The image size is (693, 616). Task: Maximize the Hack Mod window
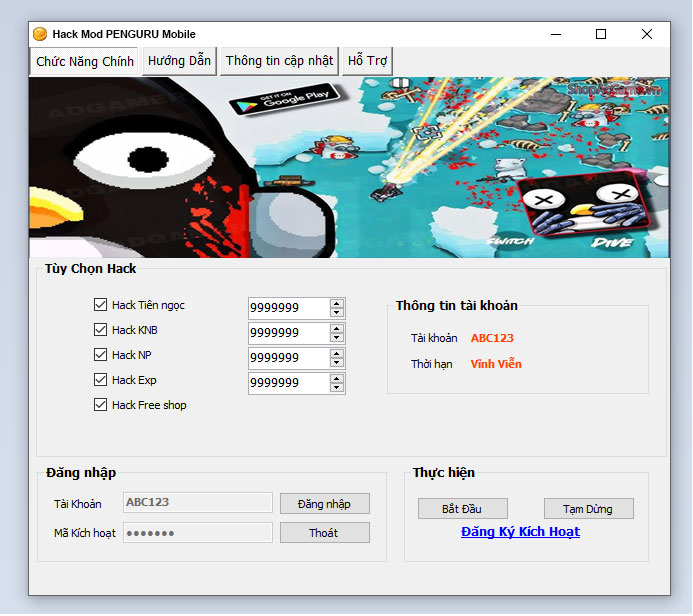coord(601,34)
